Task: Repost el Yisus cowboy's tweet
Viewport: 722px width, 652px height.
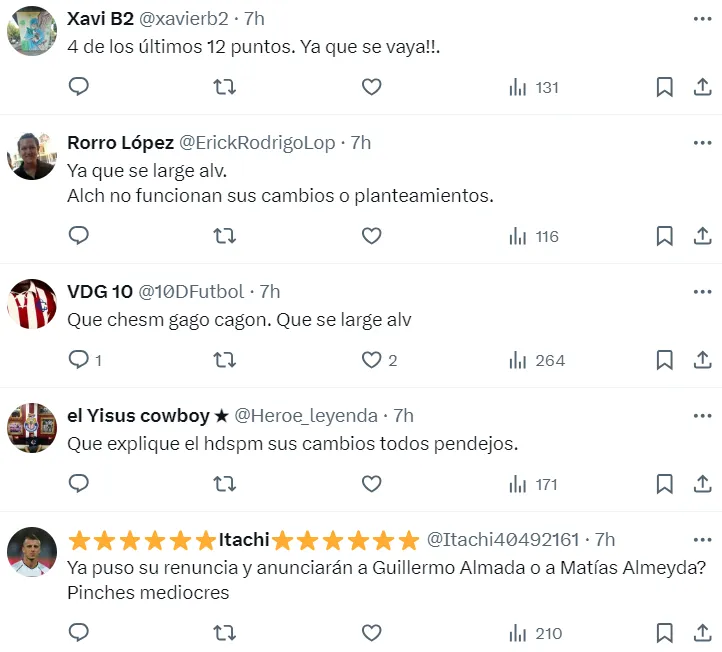Action: [225, 485]
